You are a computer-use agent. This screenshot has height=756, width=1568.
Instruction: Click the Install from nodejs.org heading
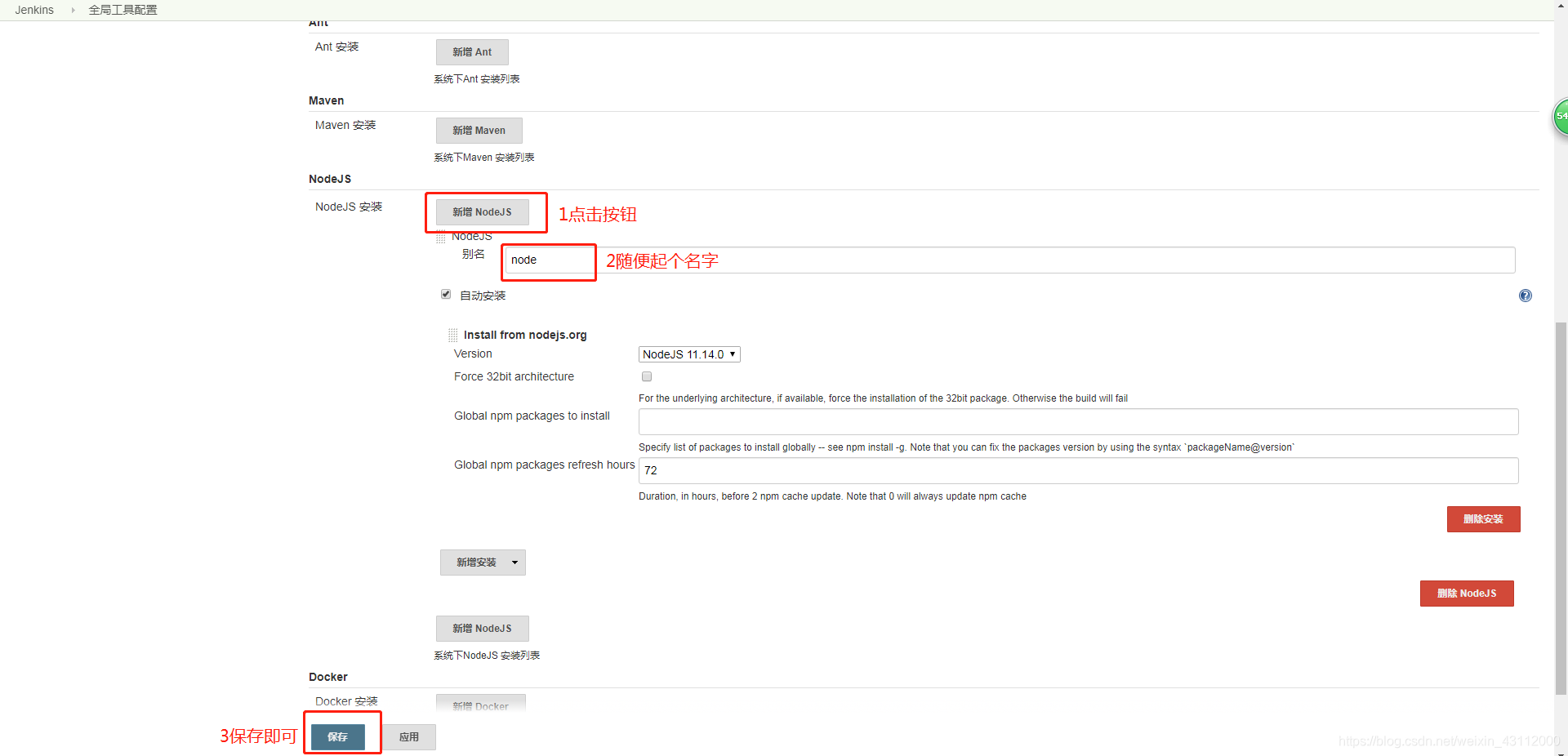pos(525,335)
